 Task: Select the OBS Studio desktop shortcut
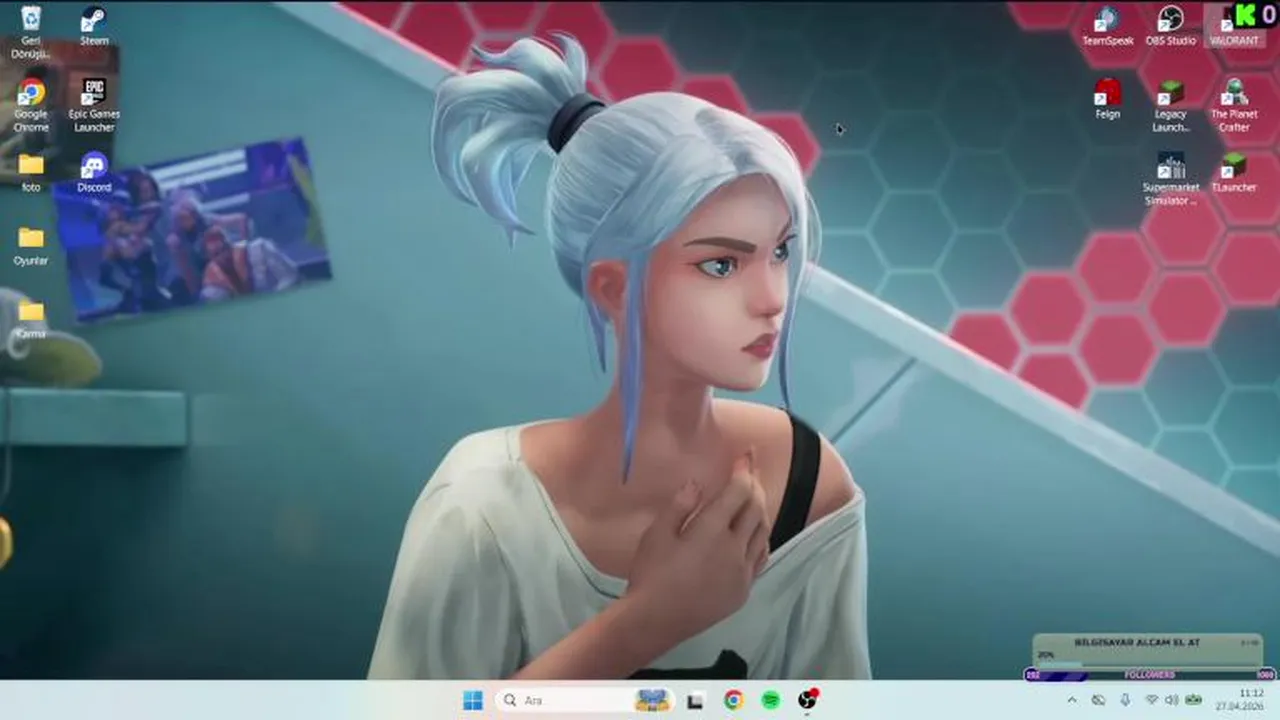[1170, 26]
